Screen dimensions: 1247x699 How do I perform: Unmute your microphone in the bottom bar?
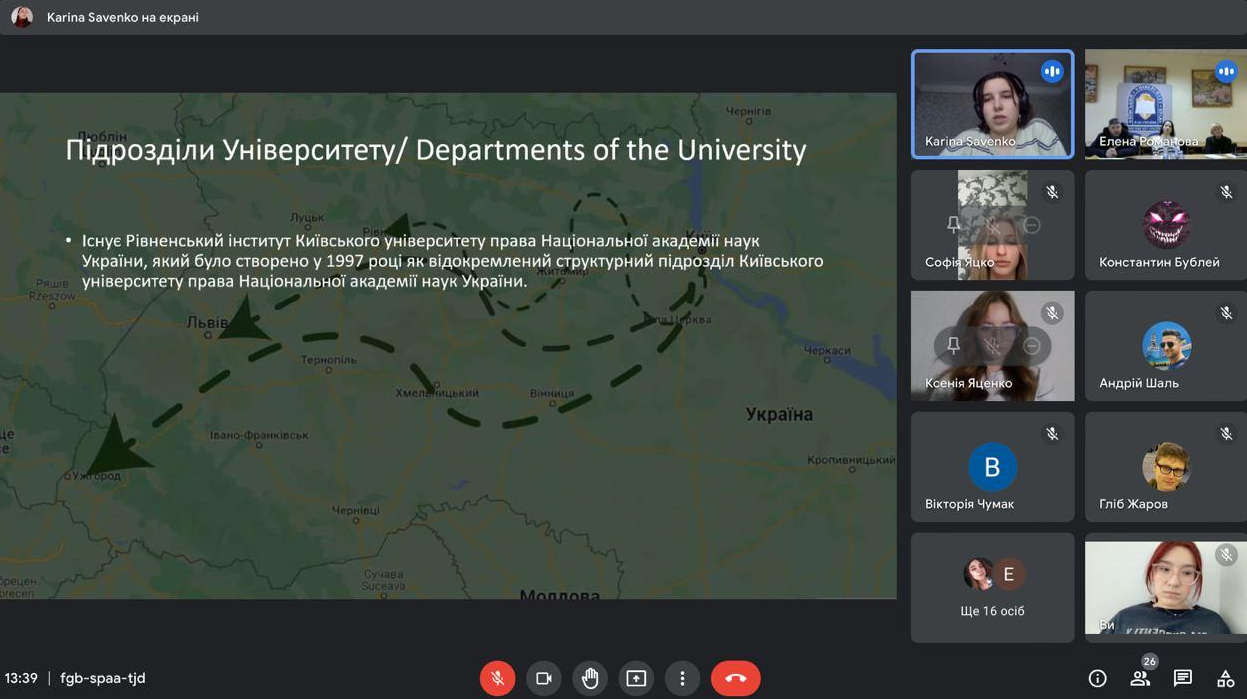click(x=497, y=678)
